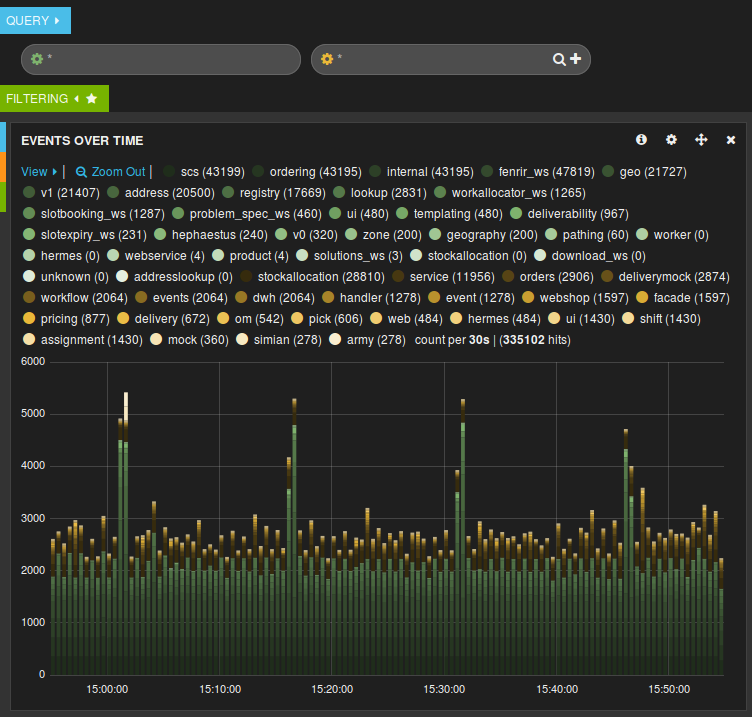
Task: Remove the Events Over Time panel
Action: [x=731, y=140]
